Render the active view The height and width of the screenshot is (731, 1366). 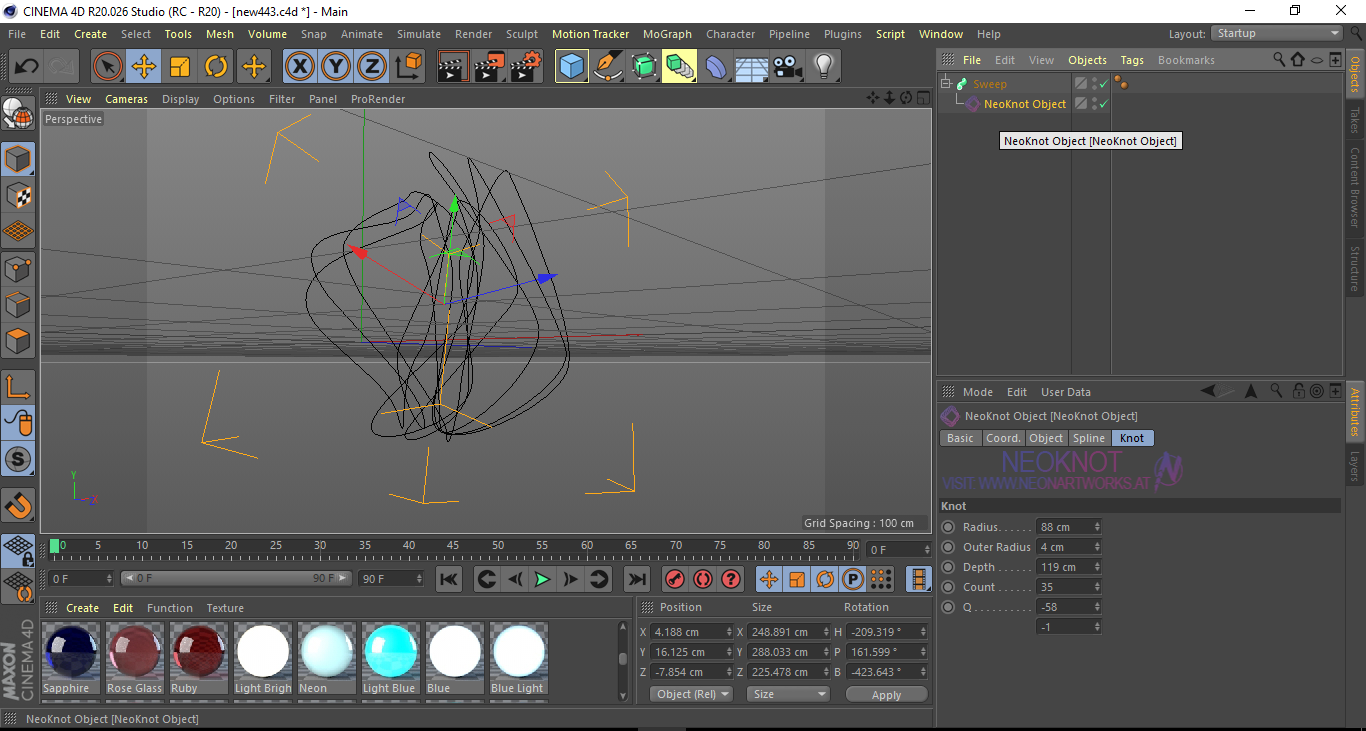click(x=453, y=67)
